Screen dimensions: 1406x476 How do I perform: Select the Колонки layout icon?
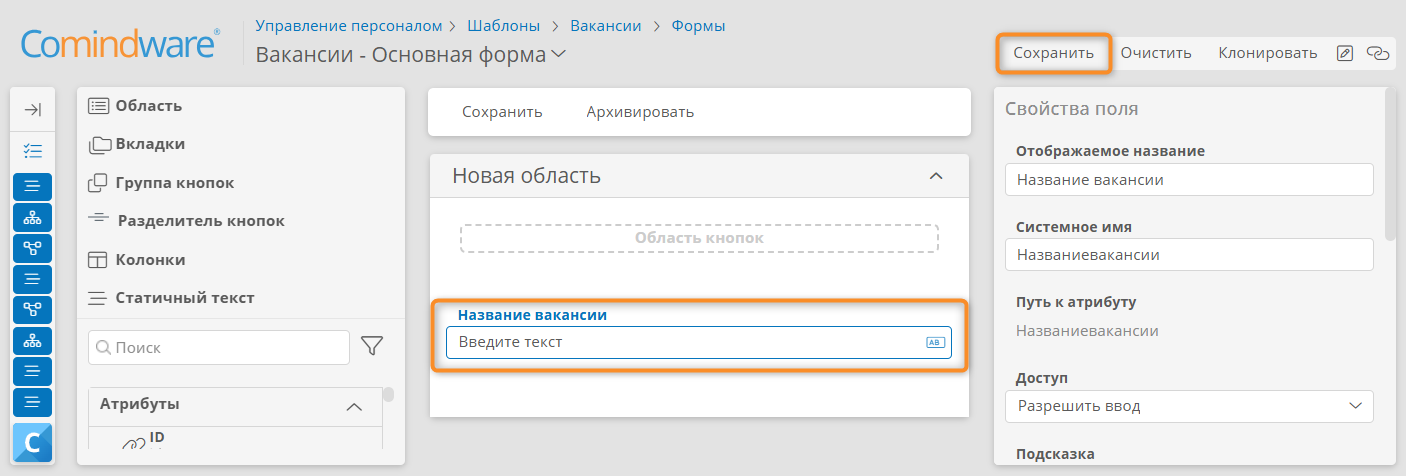pos(98,260)
